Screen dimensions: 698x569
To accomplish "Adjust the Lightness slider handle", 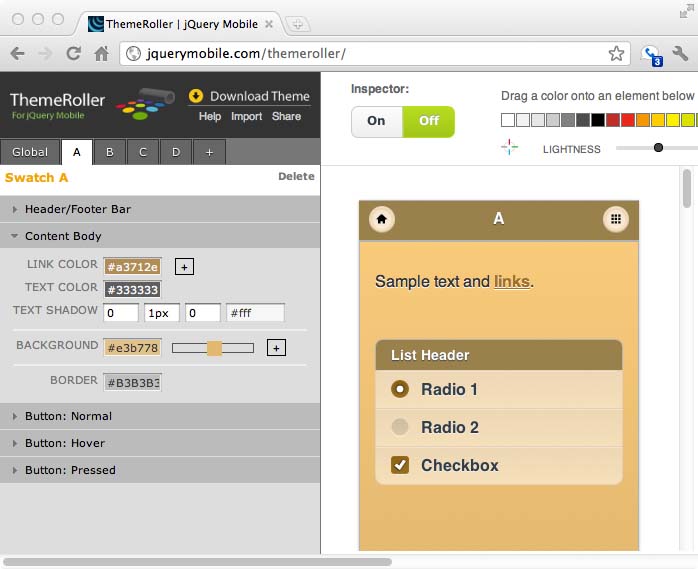I will (x=658, y=148).
